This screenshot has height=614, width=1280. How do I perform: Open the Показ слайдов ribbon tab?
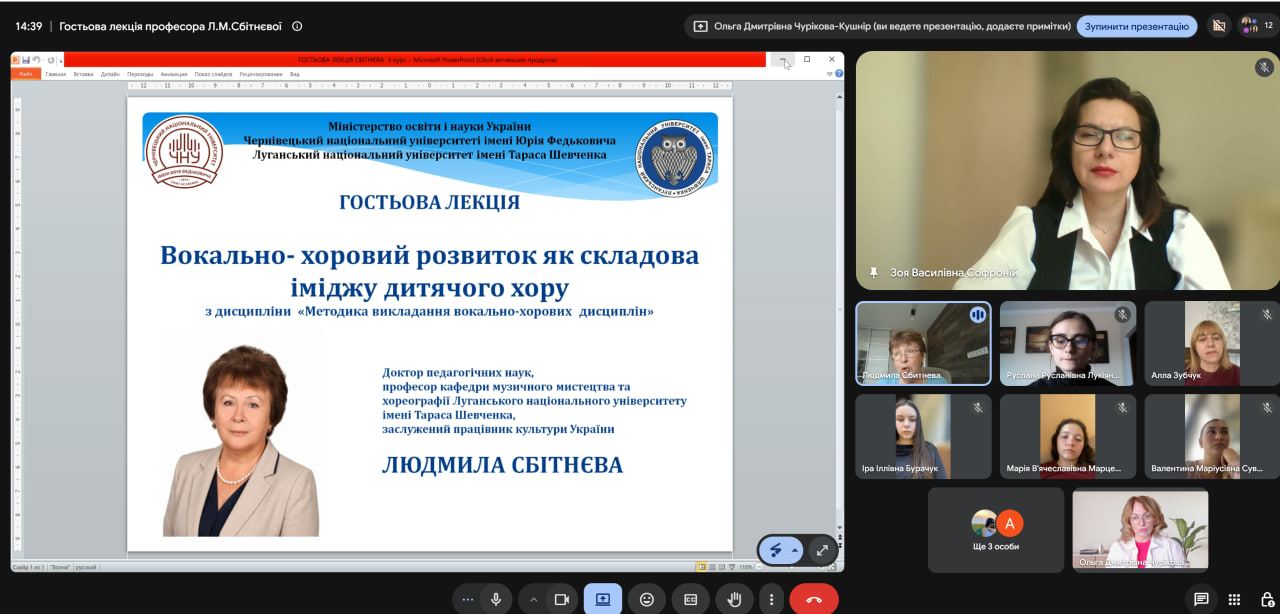click(213, 74)
